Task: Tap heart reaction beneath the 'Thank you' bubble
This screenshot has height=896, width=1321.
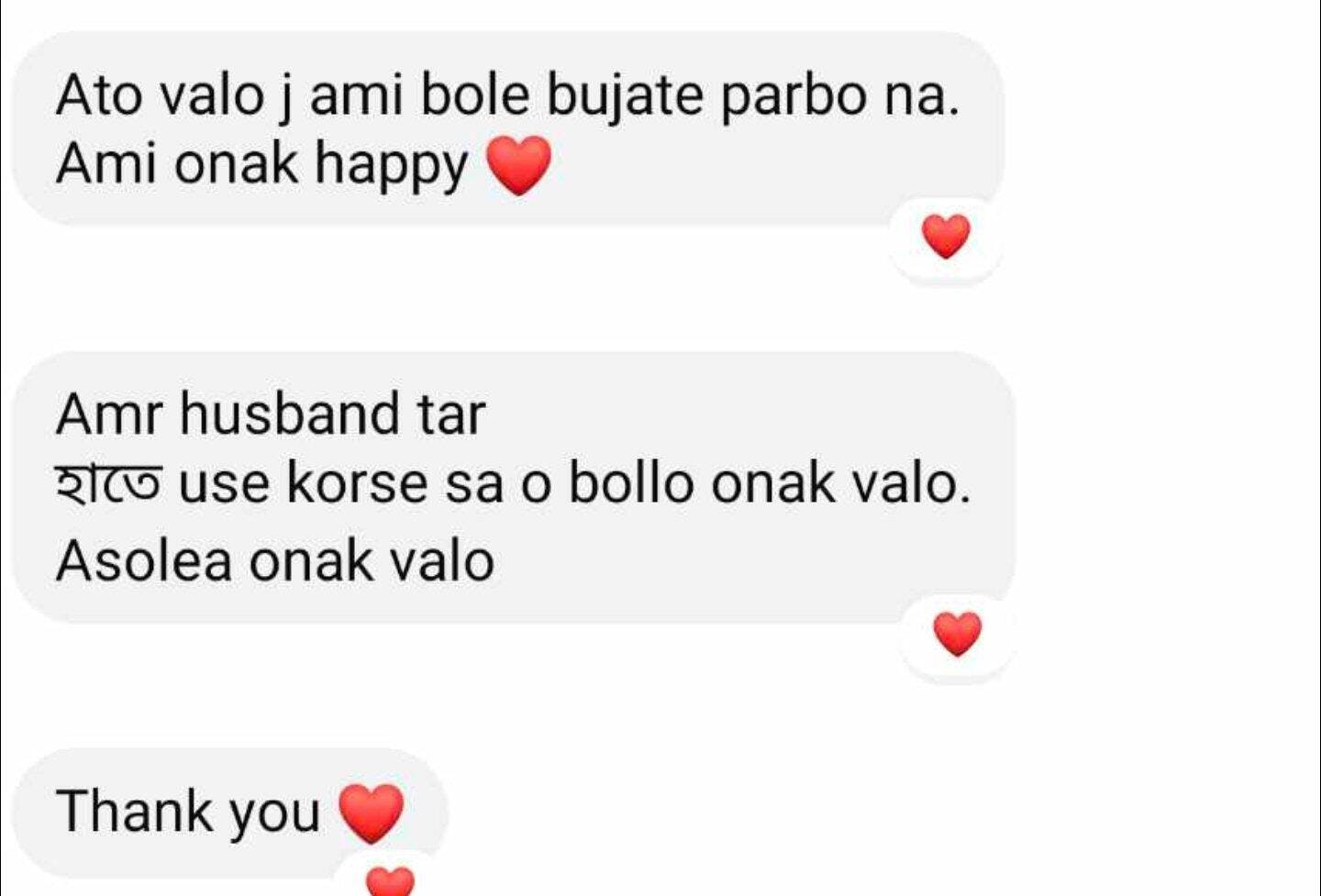Action: [x=391, y=880]
